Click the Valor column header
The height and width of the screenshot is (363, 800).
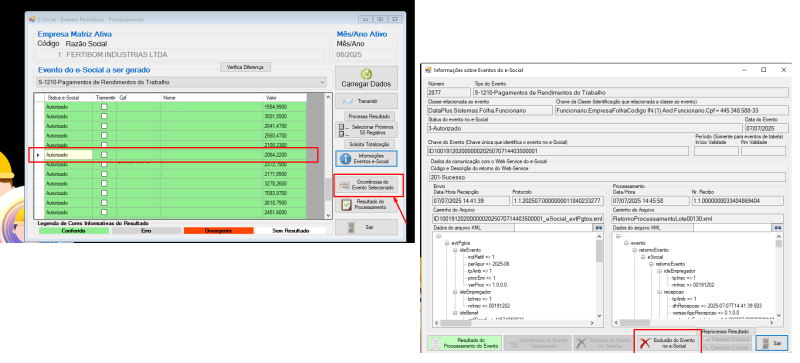pos(285,97)
